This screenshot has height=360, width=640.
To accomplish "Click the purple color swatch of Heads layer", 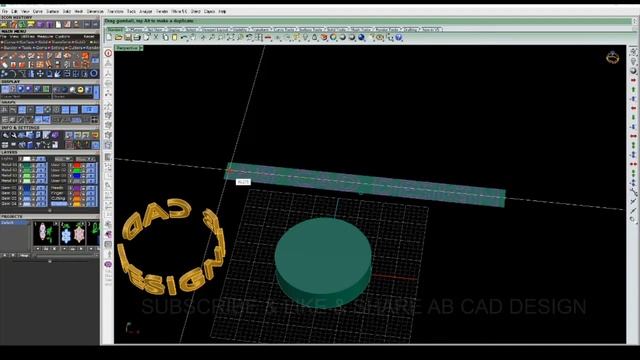I will coord(77,188).
